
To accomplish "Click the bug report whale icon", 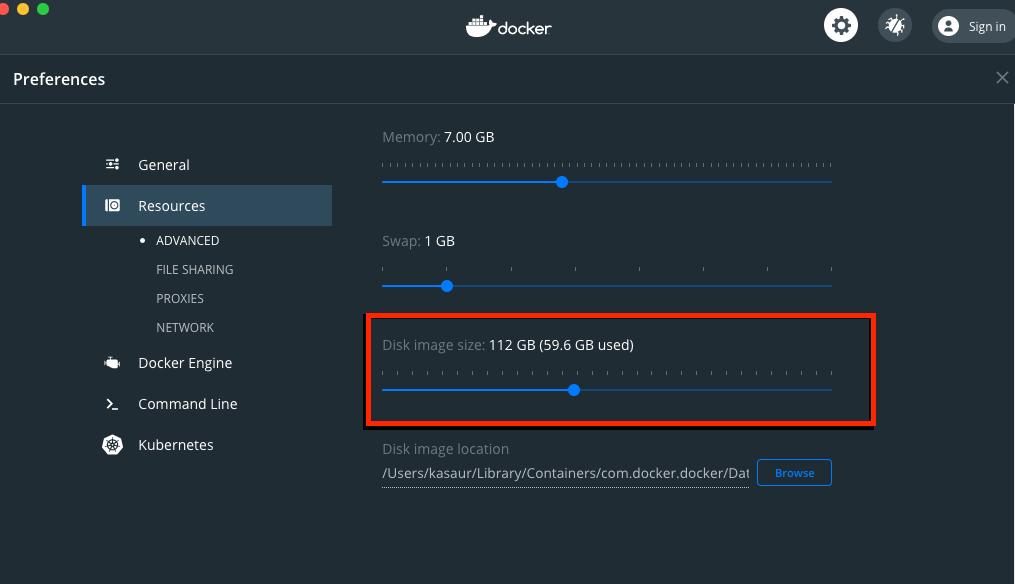I will (x=894, y=24).
